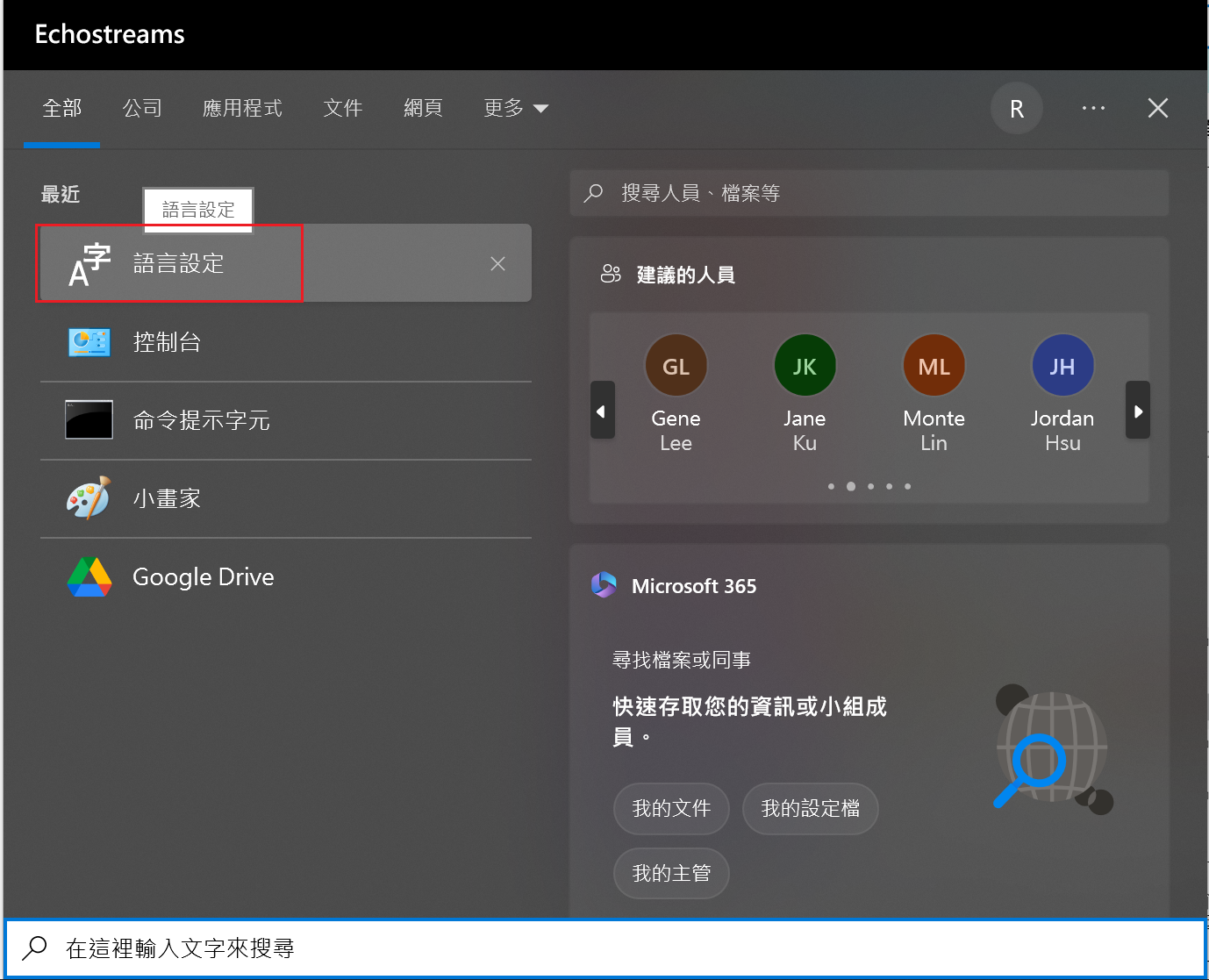The width and height of the screenshot is (1209, 980).
Task: Click the R user account avatar
Action: click(x=1016, y=109)
